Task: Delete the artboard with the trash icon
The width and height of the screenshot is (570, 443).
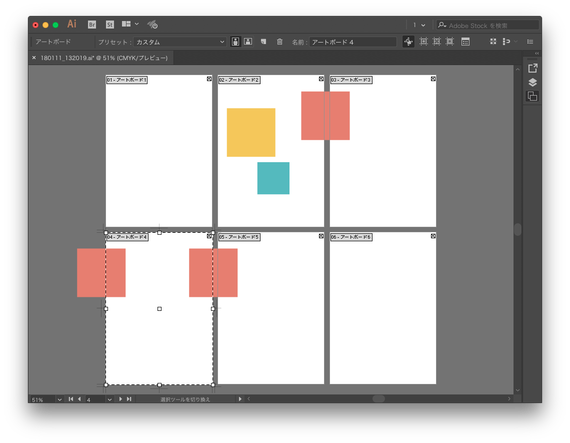Action: [279, 42]
